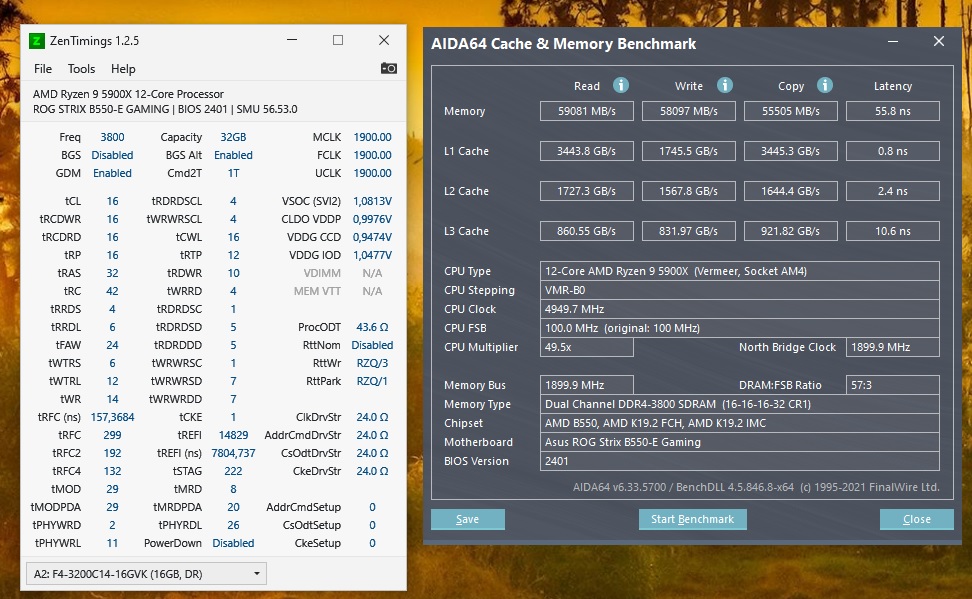This screenshot has height=599, width=972.
Task: Click the L3 Cache latency value 10.6 ns
Action: coord(893,231)
